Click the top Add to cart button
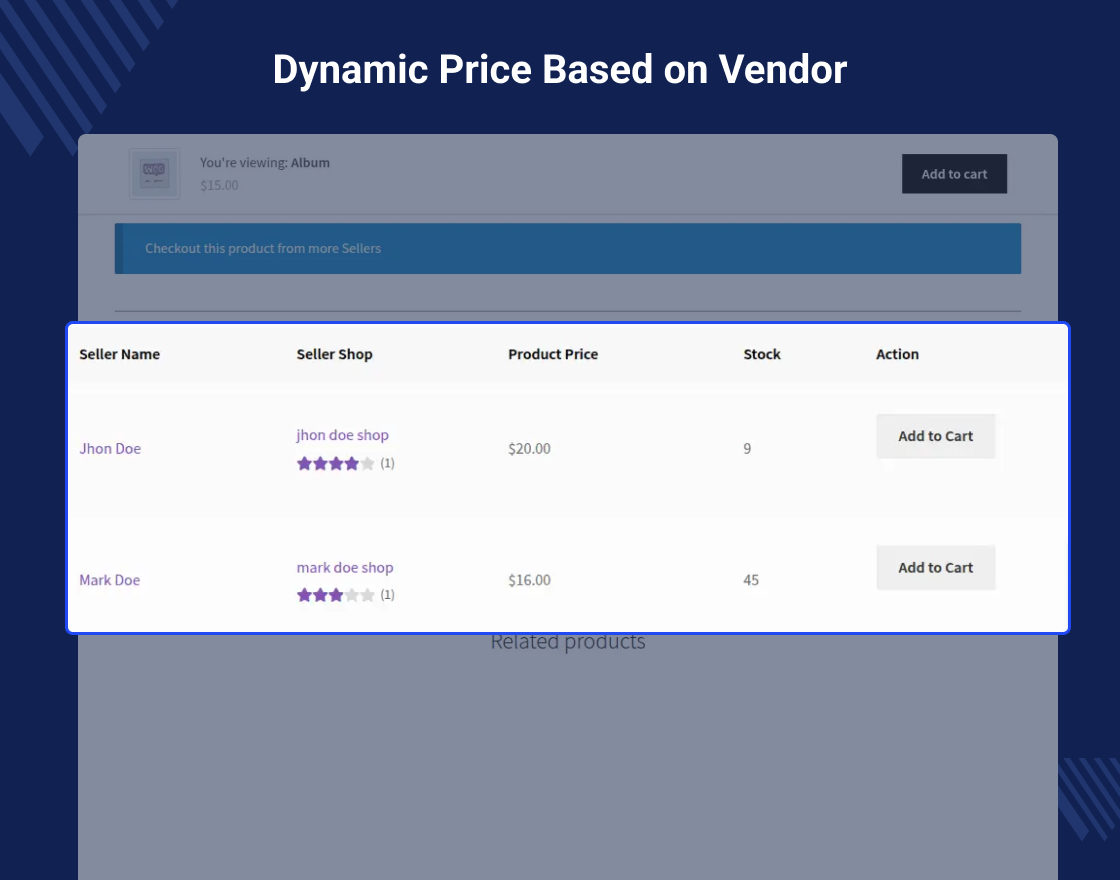This screenshot has width=1120, height=880. point(954,174)
